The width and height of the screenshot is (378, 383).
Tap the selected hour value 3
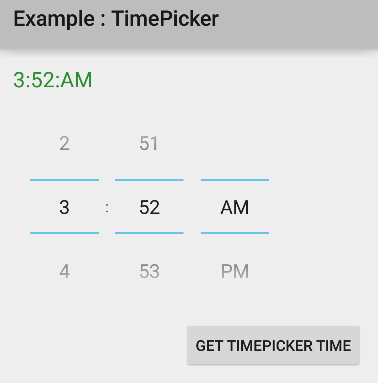(x=64, y=207)
